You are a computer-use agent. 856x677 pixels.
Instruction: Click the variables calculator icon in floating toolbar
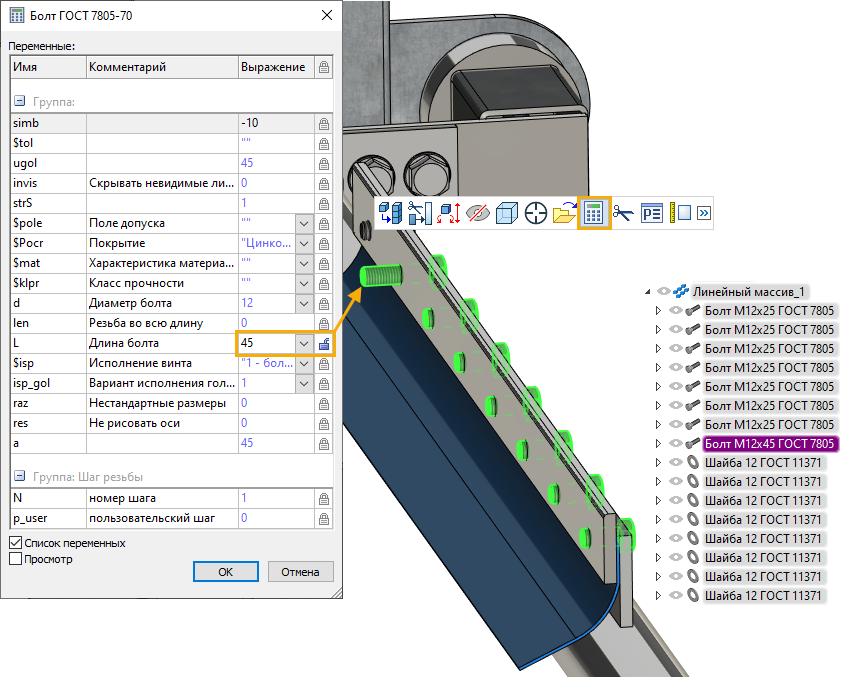[x=593, y=213]
